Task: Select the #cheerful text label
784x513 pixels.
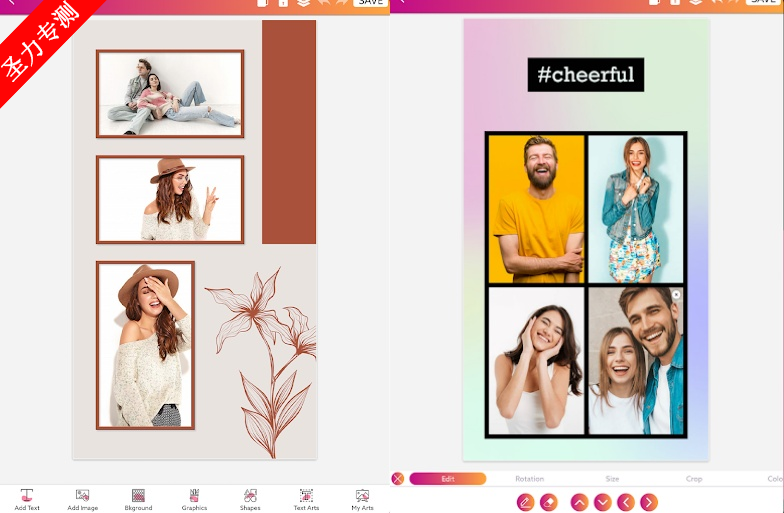Action: click(x=586, y=75)
